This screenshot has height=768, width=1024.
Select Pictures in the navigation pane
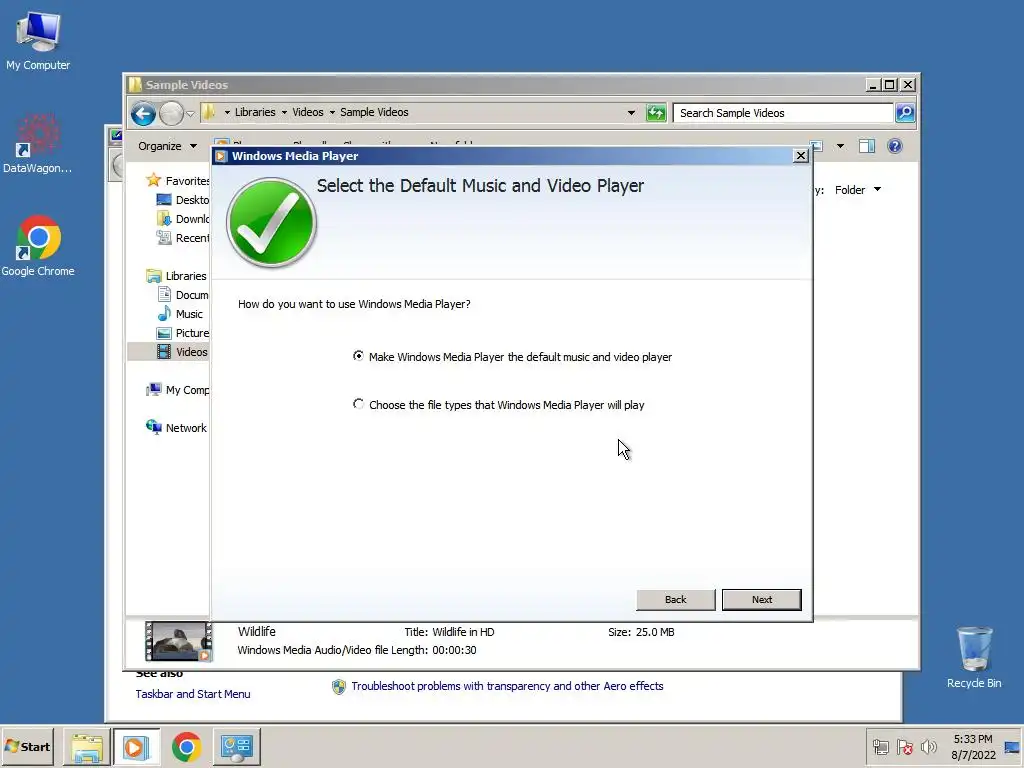(183, 333)
